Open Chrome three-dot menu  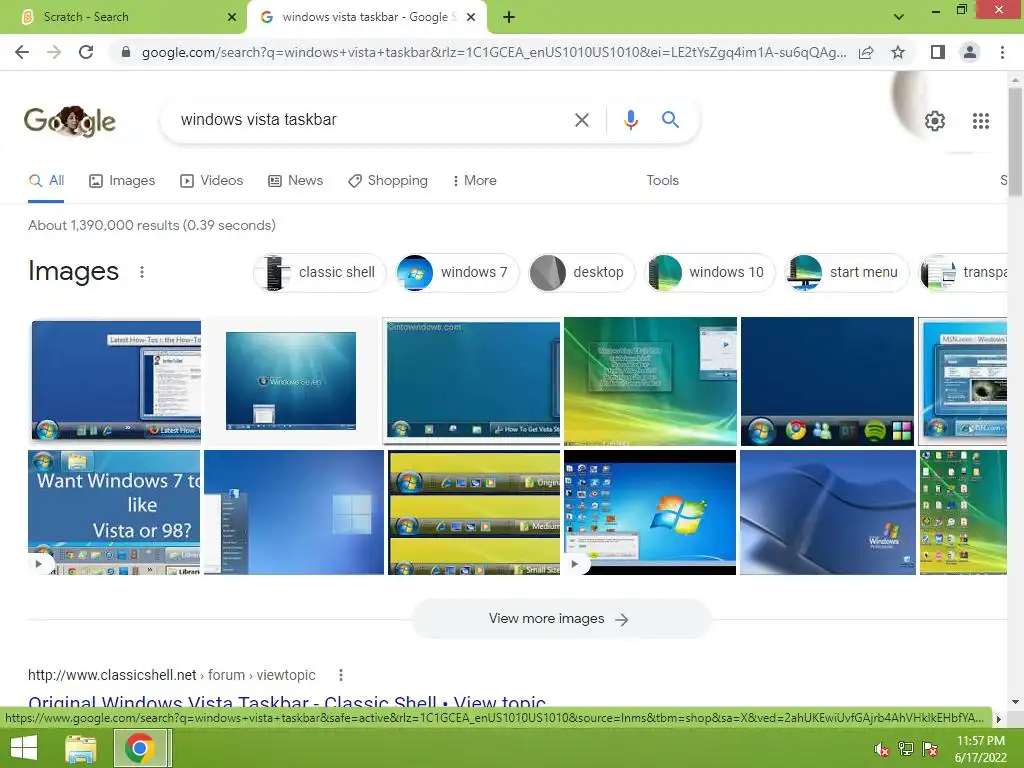(1002, 52)
